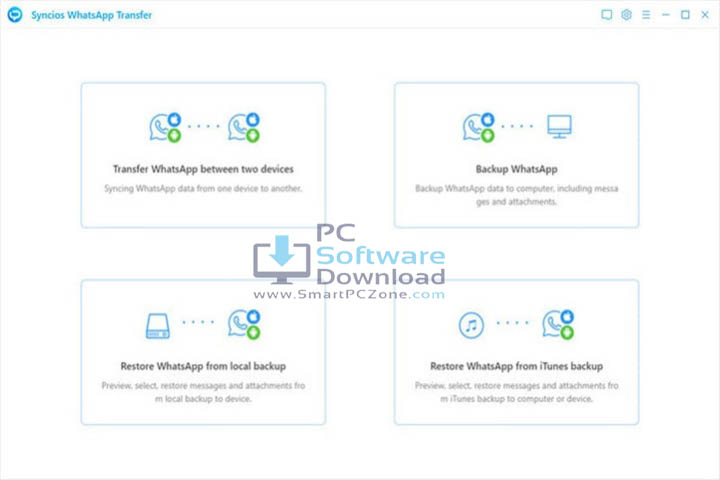Click hard drive icon in local backup card
The image size is (720, 480).
click(x=158, y=326)
